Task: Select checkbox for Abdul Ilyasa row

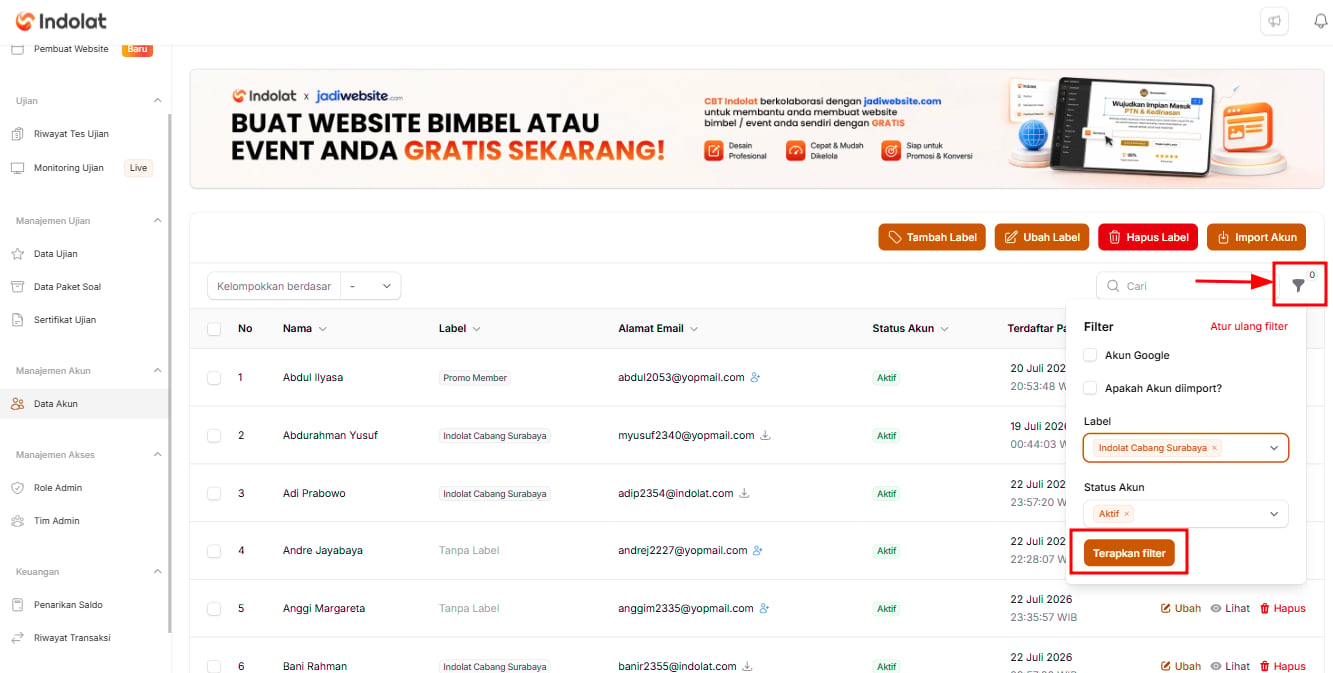Action: point(214,378)
